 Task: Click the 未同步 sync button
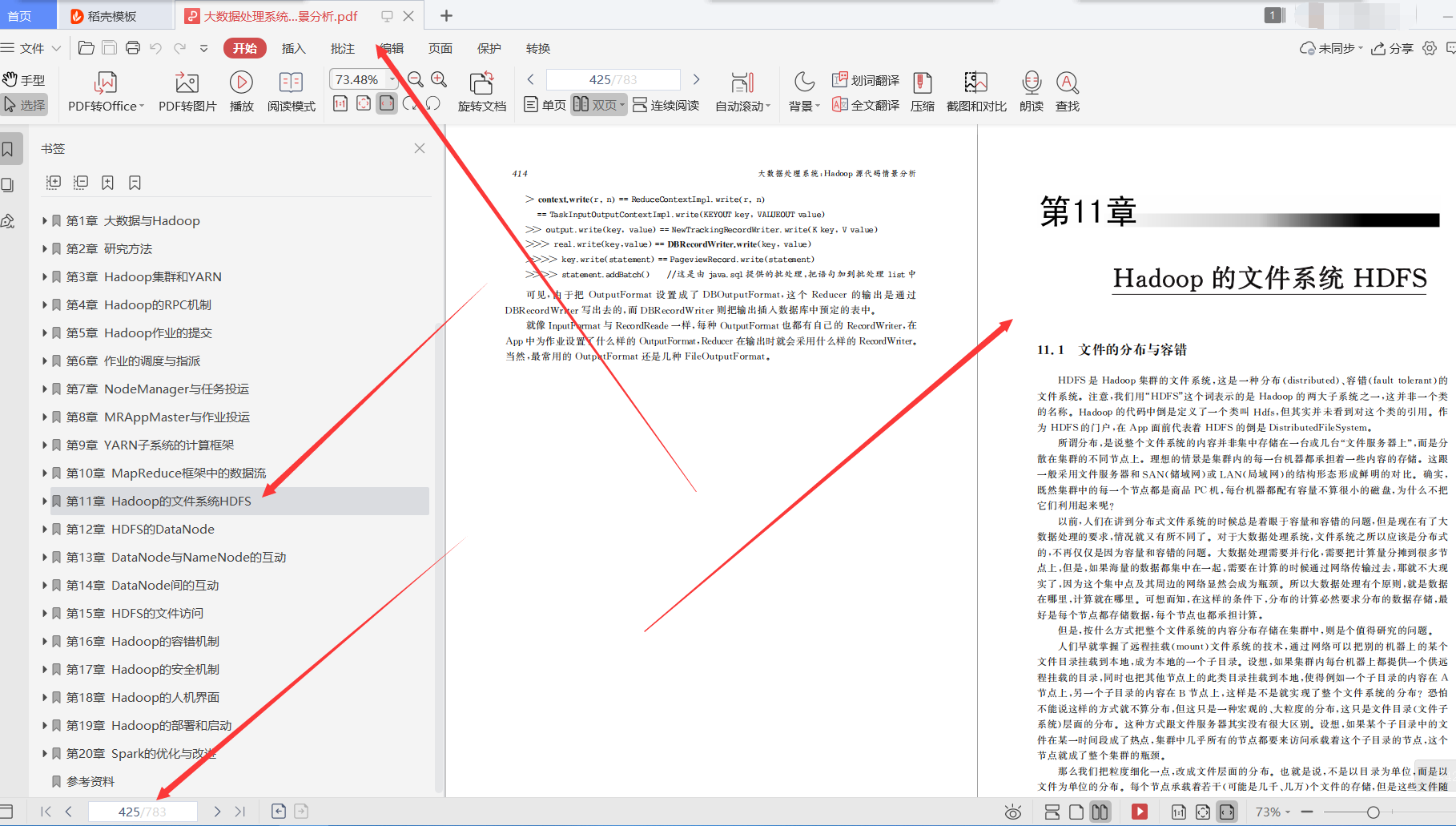[x=1330, y=48]
